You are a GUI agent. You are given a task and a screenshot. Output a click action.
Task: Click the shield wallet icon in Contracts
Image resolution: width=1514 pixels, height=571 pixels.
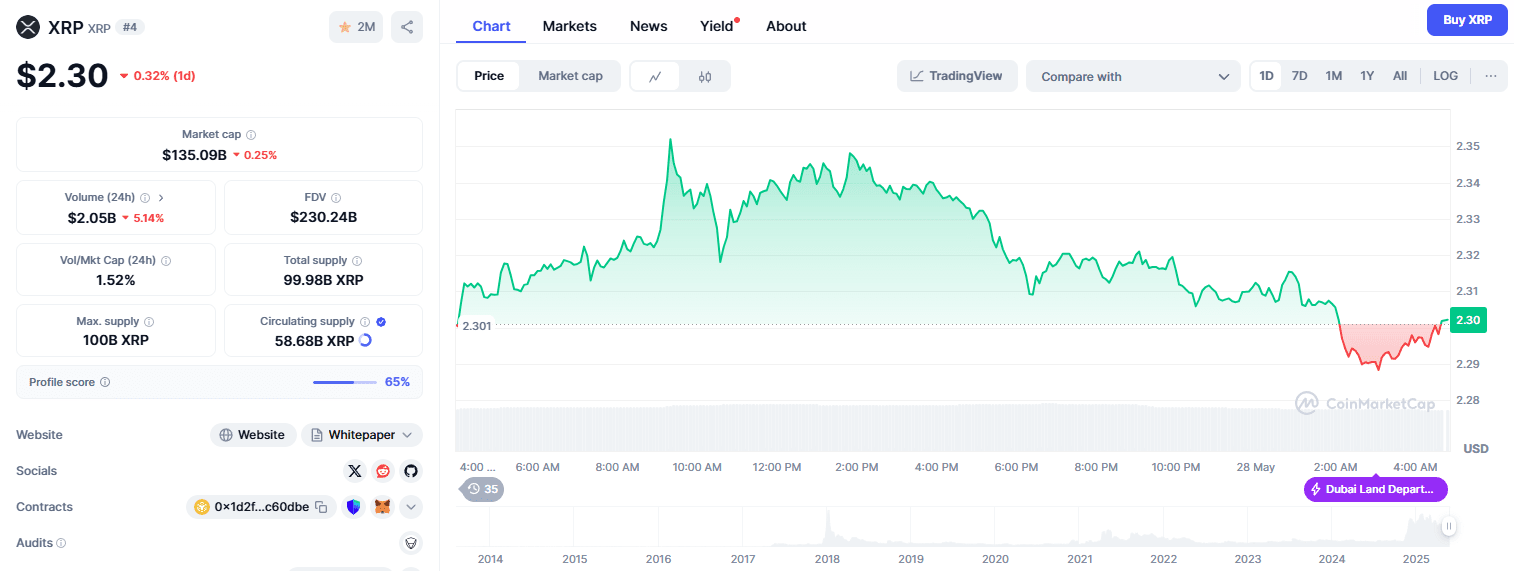point(353,507)
